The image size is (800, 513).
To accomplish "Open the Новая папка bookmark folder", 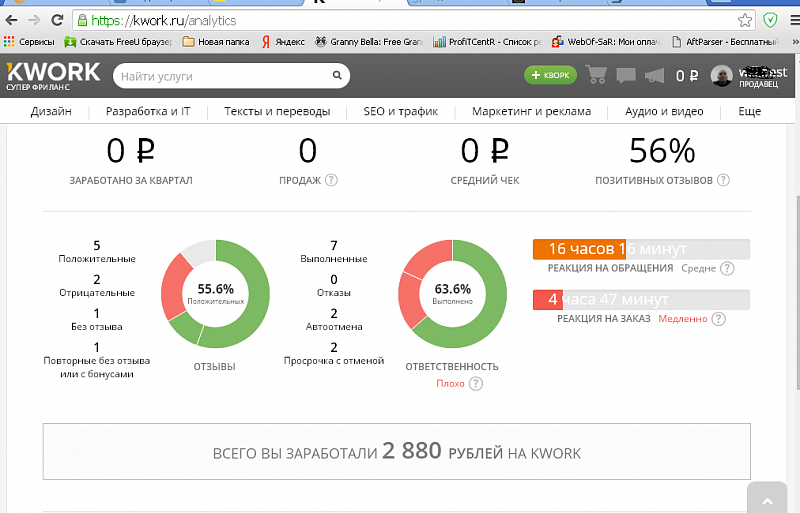I will [216, 42].
